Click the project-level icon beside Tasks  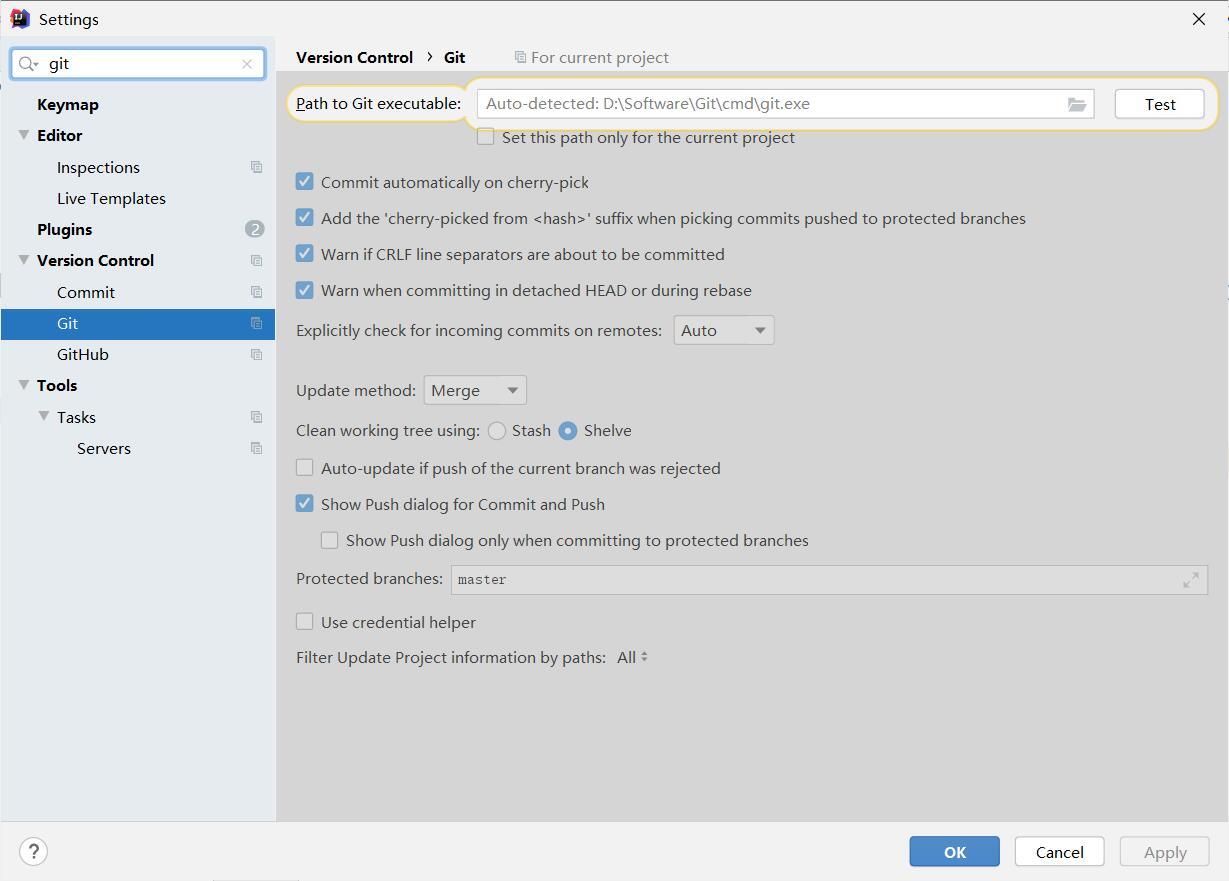(x=256, y=417)
